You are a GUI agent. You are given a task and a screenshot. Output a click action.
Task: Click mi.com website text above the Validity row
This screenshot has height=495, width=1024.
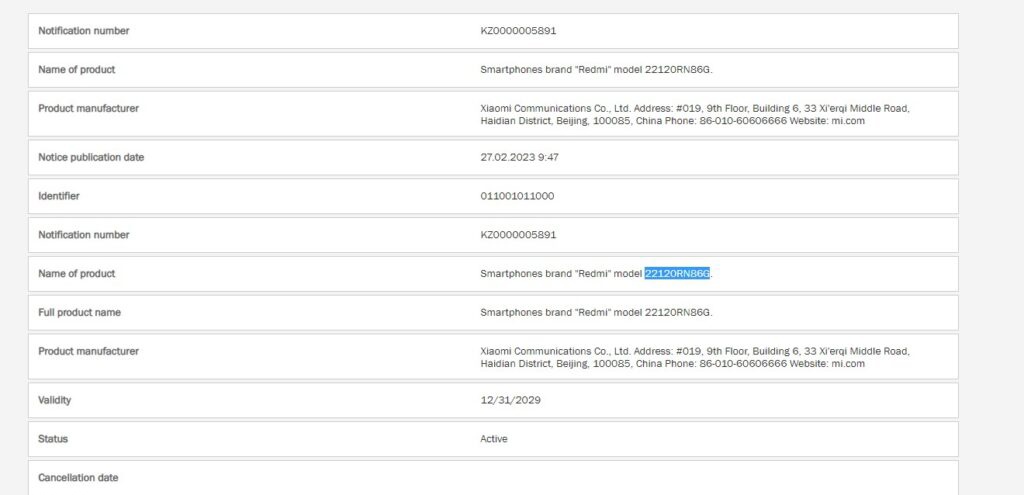(848, 364)
